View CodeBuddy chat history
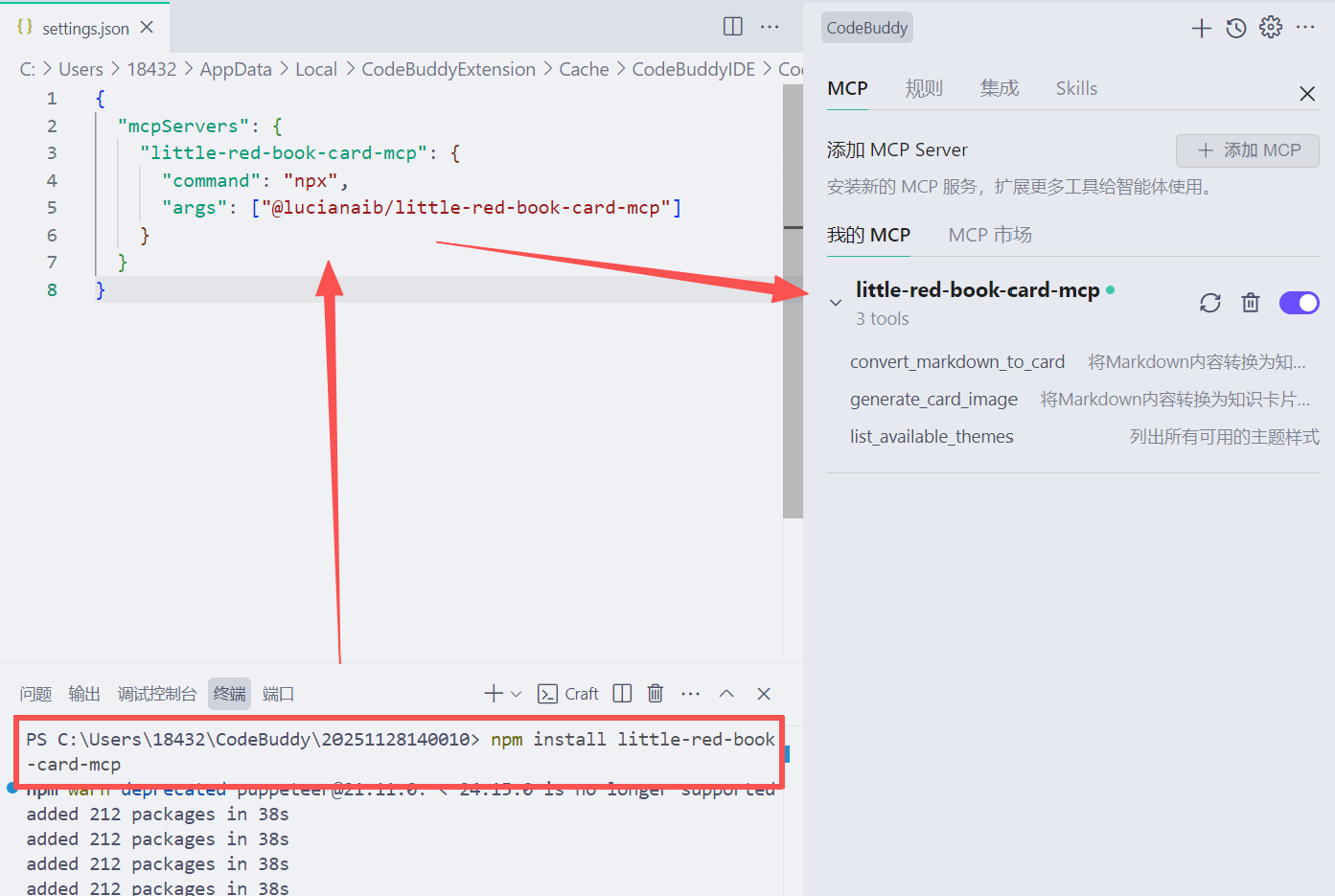 click(1235, 28)
